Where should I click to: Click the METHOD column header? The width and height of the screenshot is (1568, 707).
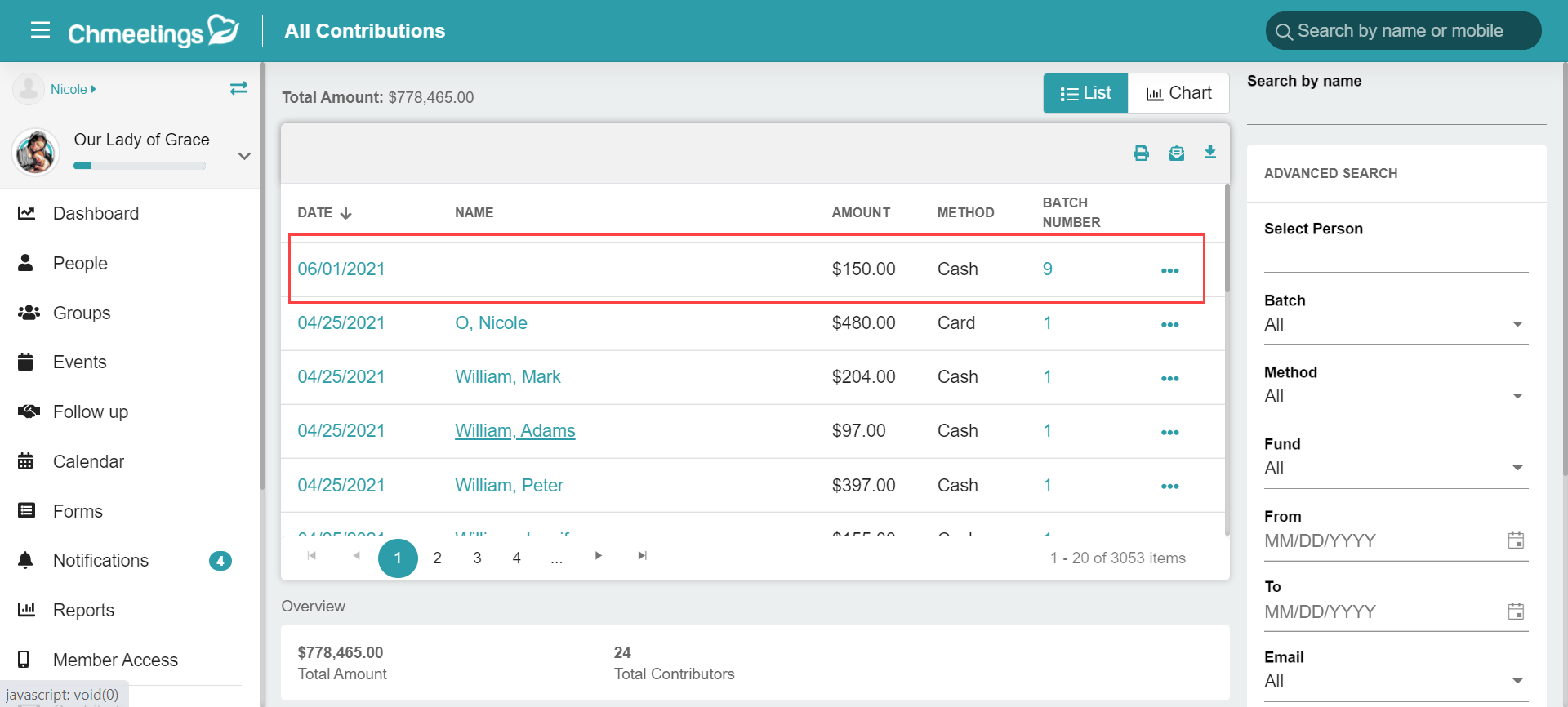(965, 212)
